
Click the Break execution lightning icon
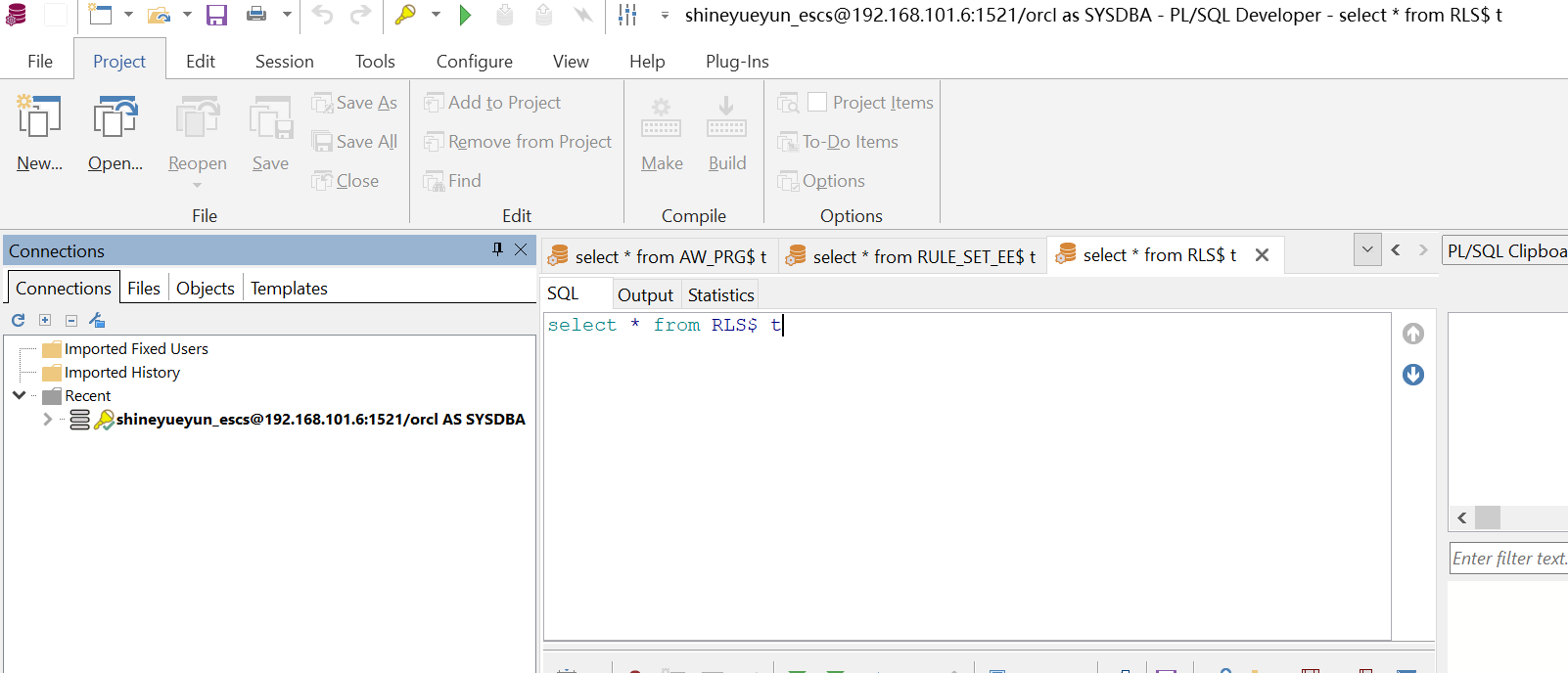coord(583,15)
